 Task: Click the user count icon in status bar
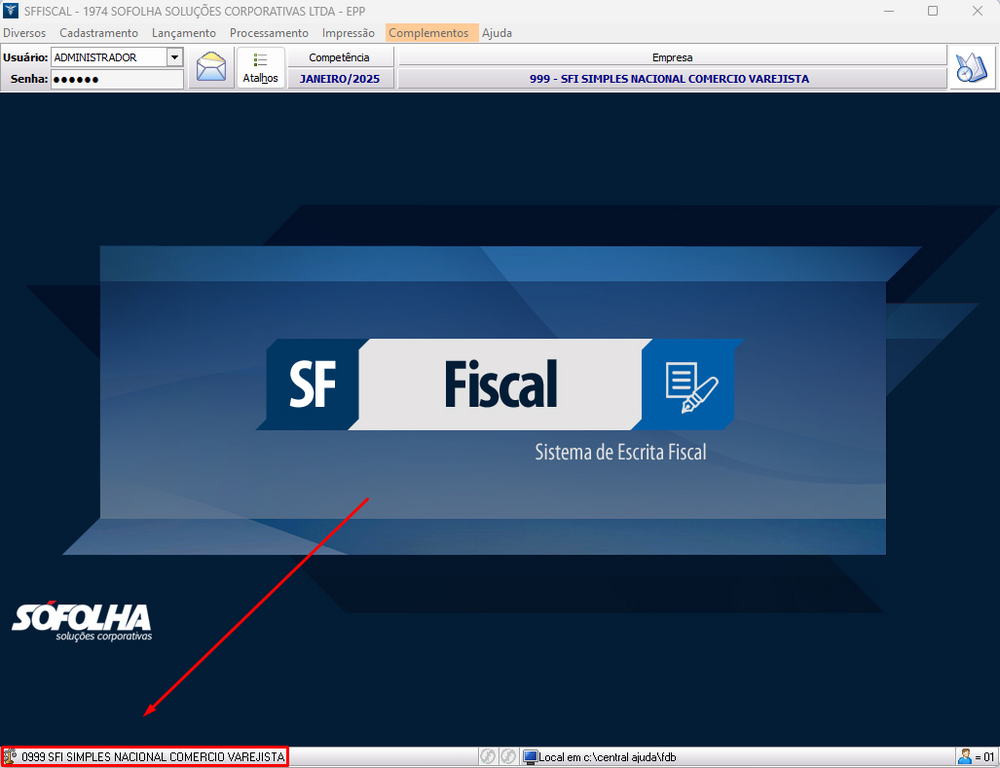(x=965, y=757)
